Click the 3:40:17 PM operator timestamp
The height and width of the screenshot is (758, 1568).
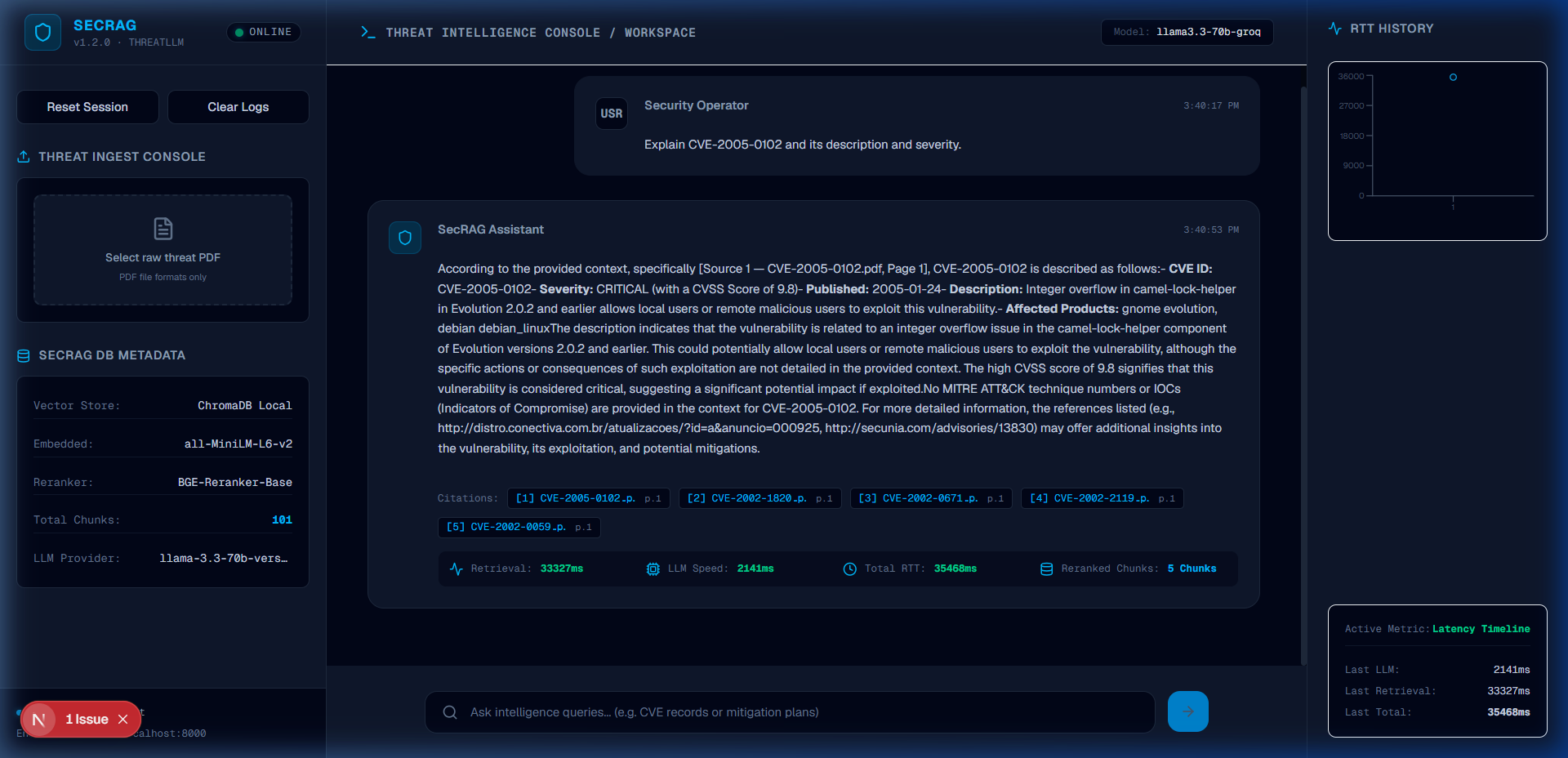(1211, 106)
